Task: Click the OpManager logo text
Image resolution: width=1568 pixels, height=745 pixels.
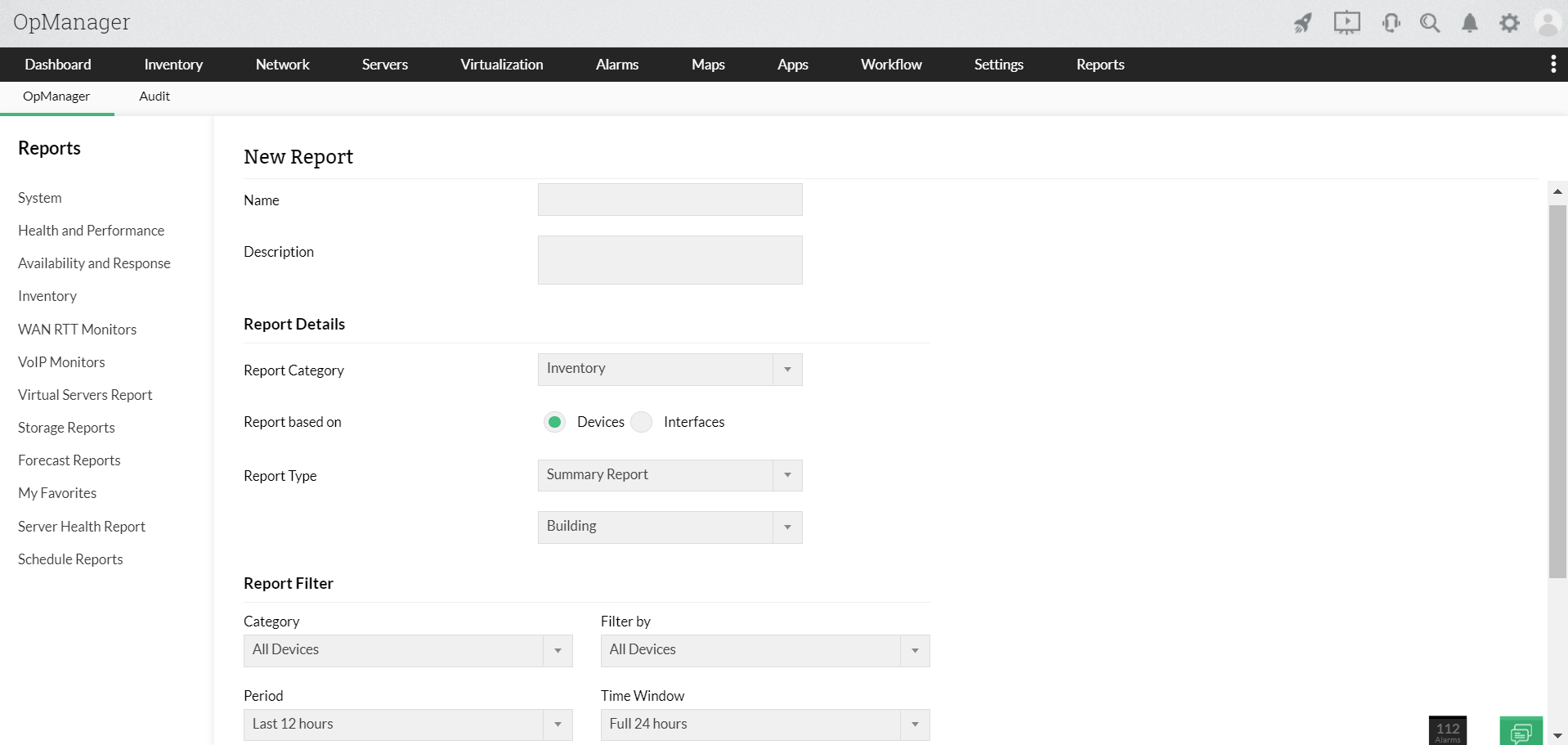Action: click(72, 22)
